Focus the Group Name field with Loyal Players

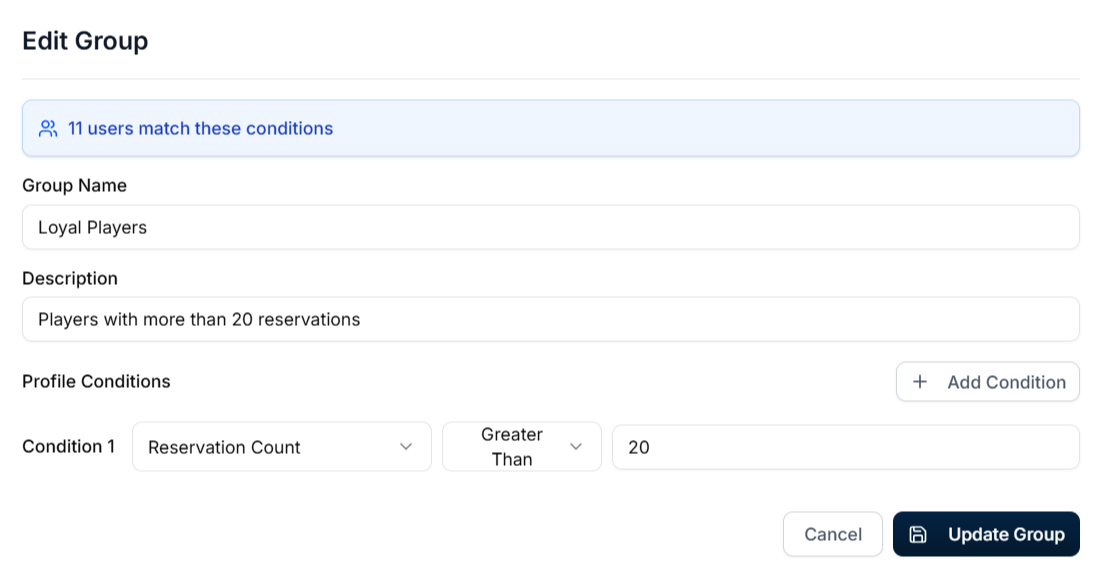tap(550, 228)
